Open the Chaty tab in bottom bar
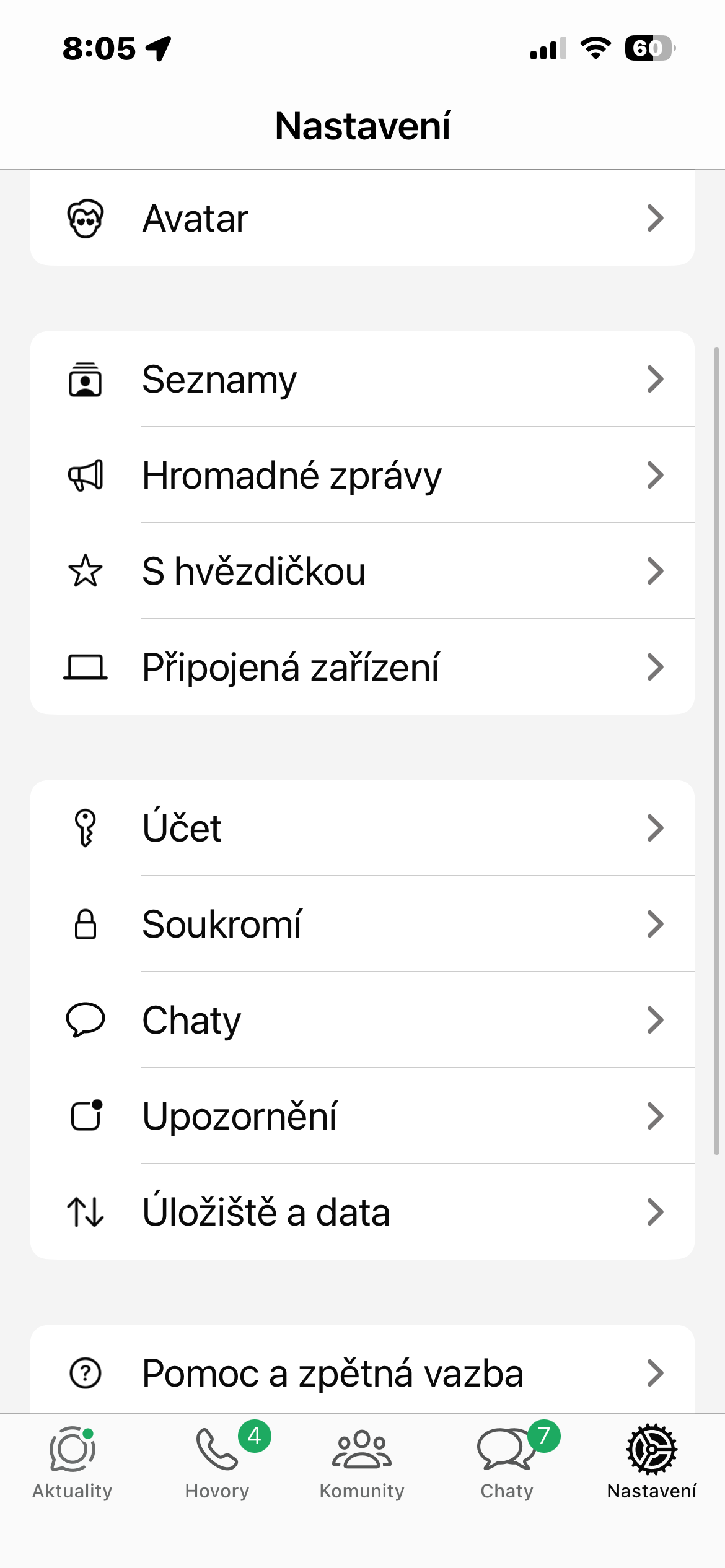 [507, 1463]
